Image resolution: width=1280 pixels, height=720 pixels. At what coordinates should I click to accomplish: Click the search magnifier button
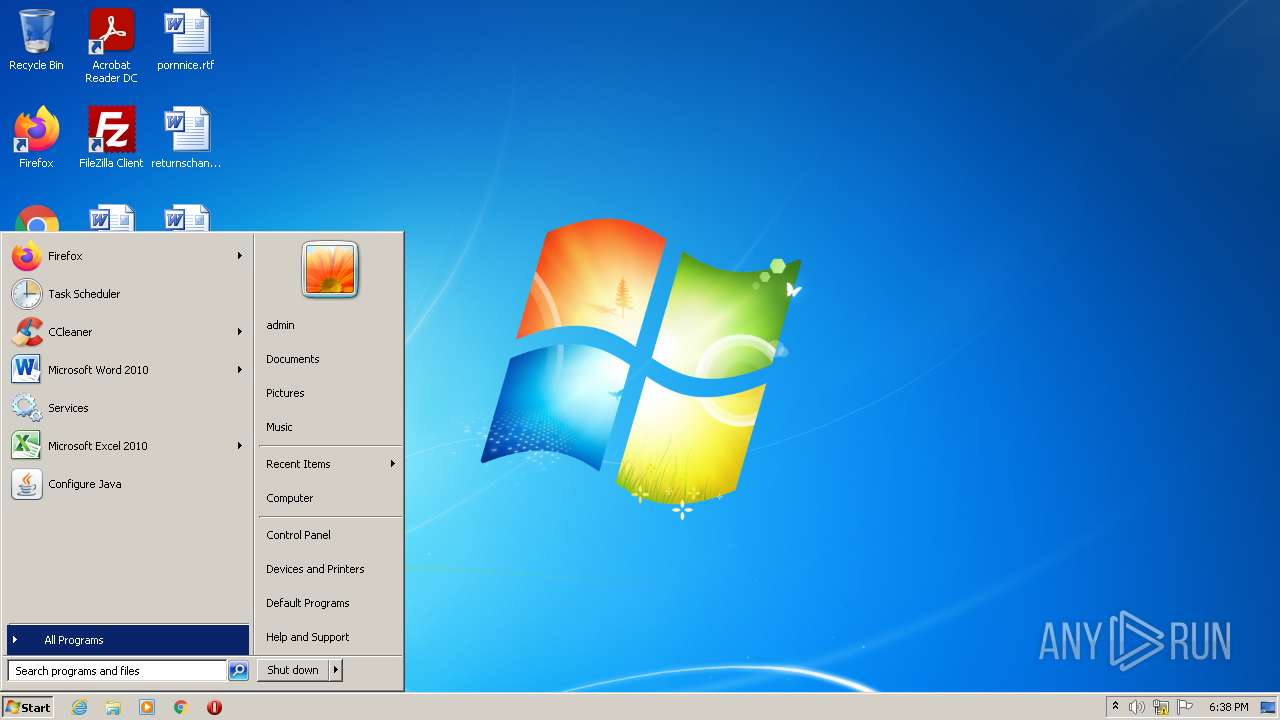coord(238,671)
